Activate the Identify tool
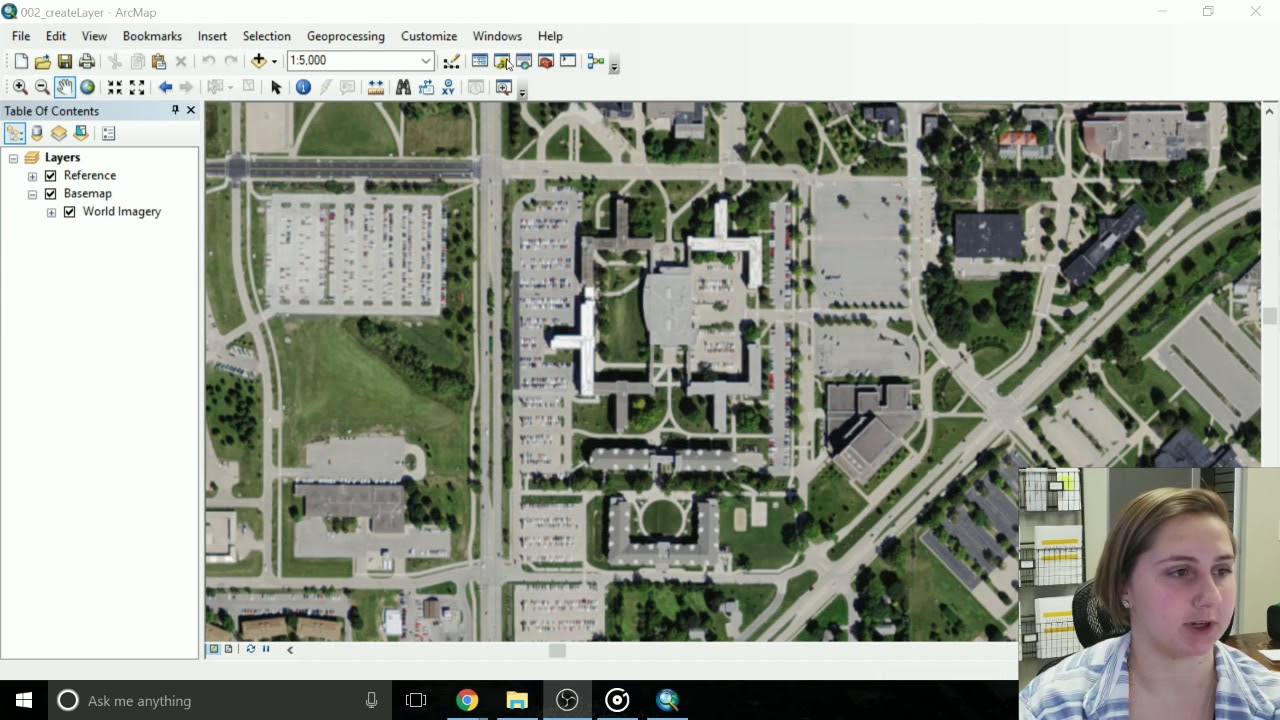The height and width of the screenshot is (720, 1280). tap(303, 87)
